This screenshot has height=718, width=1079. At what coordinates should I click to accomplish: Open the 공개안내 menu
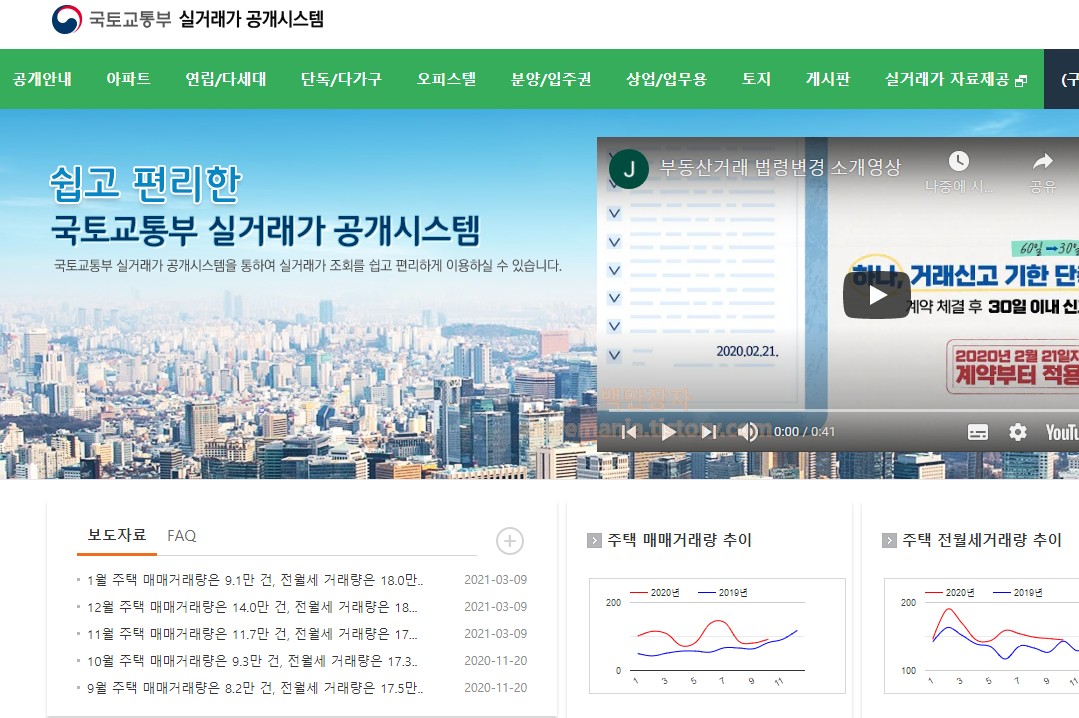click(42, 79)
